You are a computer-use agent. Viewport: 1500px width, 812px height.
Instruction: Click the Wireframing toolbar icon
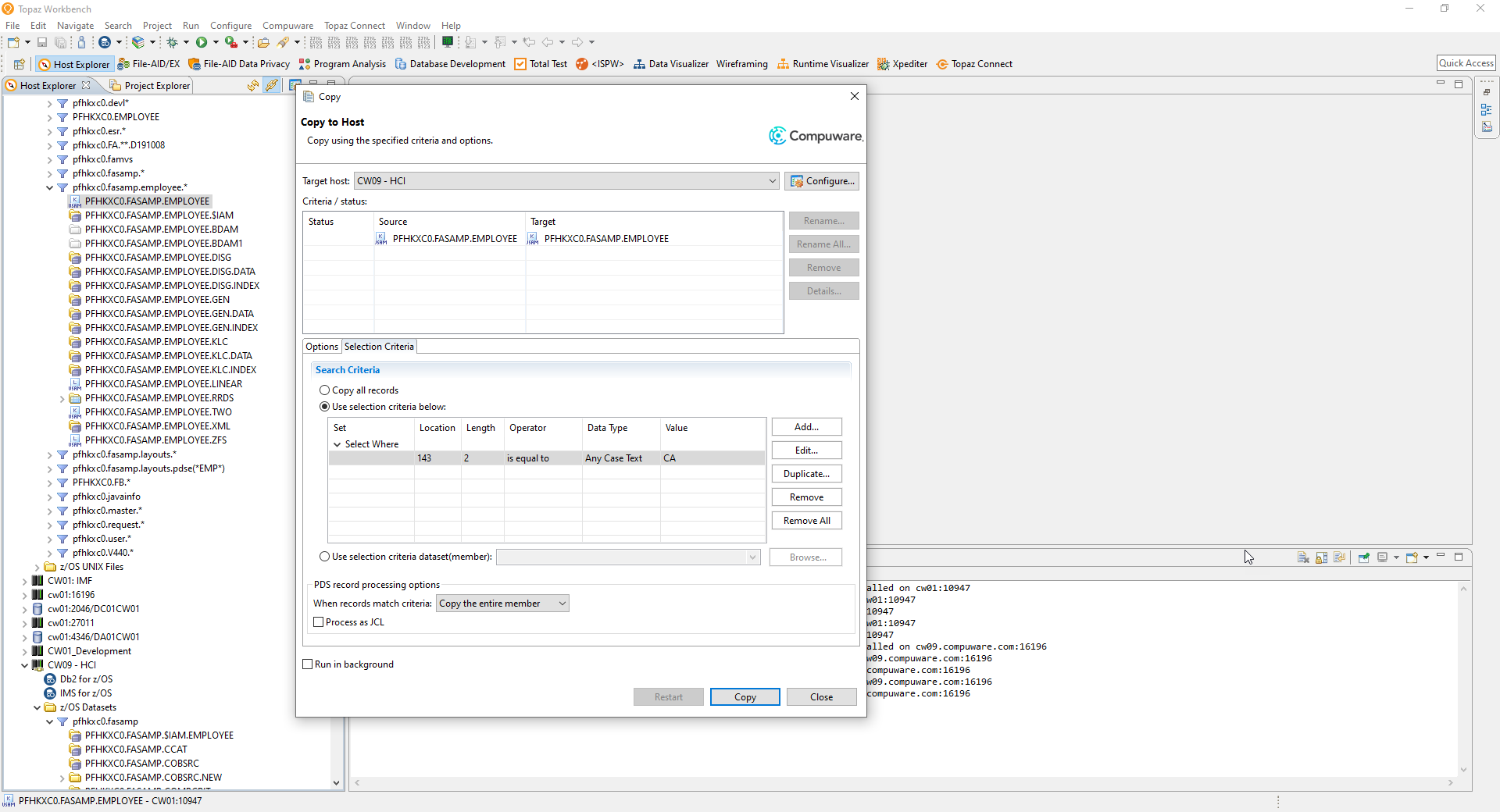[741, 64]
